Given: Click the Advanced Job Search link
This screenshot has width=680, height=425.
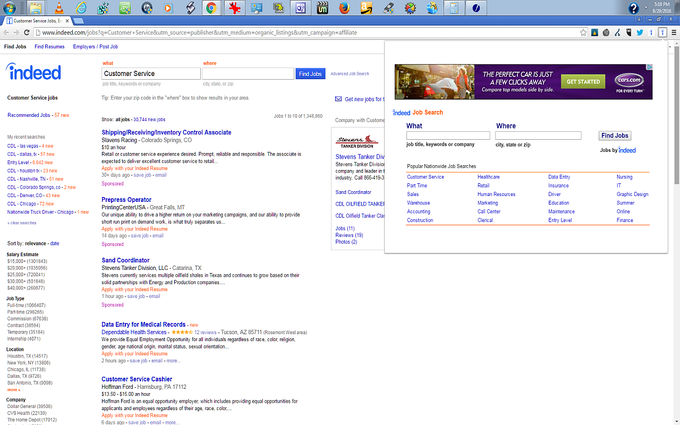Looking at the screenshot, I should click(x=350, y=74).
